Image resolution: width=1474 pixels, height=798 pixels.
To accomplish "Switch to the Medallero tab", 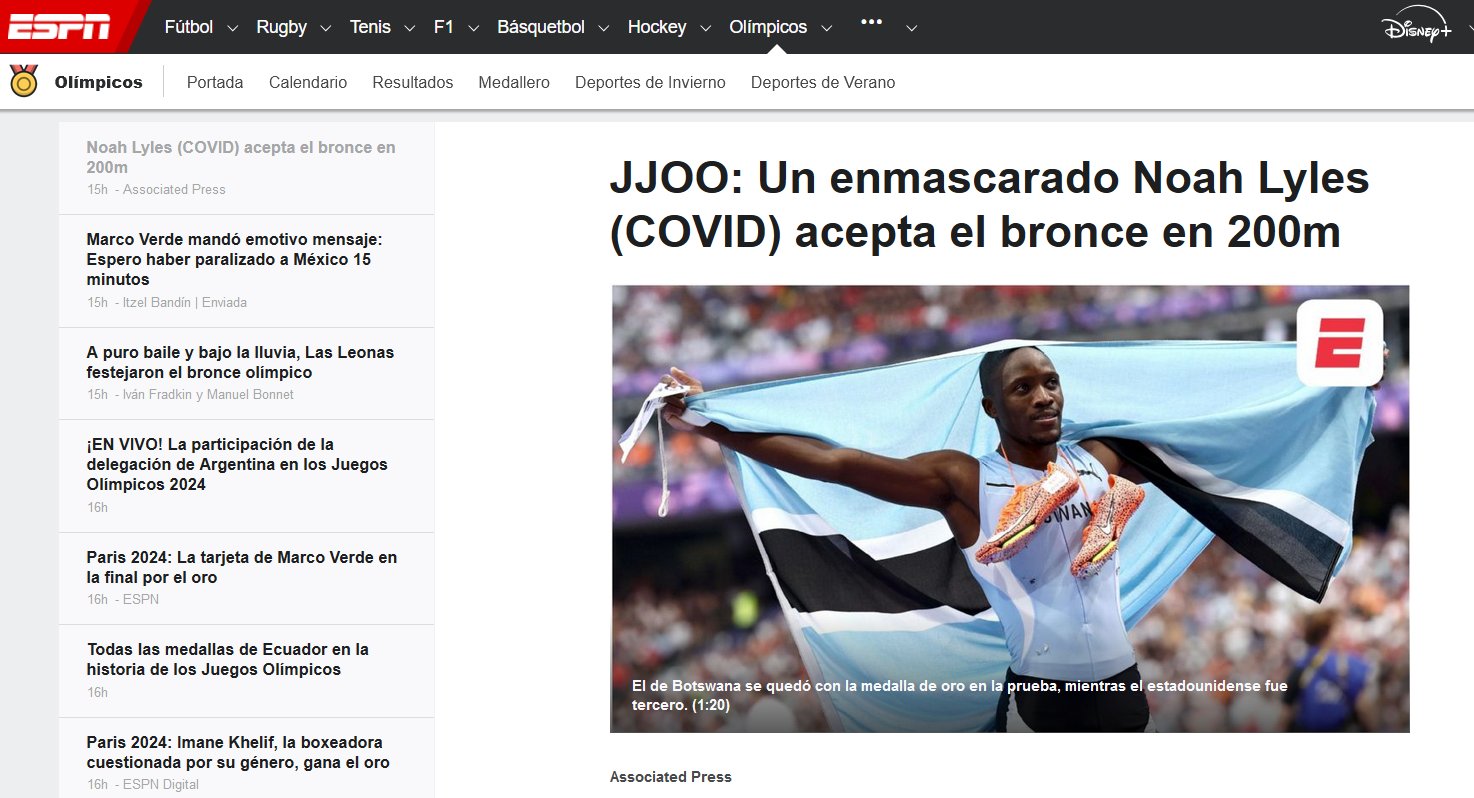I will tap(513, 82).
